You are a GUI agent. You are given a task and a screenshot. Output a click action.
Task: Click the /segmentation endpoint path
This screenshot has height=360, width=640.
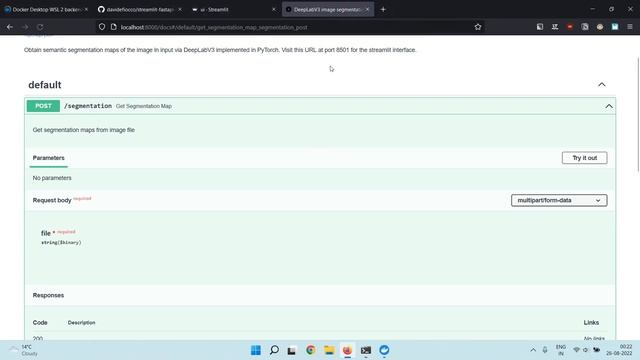click(88, 106)
